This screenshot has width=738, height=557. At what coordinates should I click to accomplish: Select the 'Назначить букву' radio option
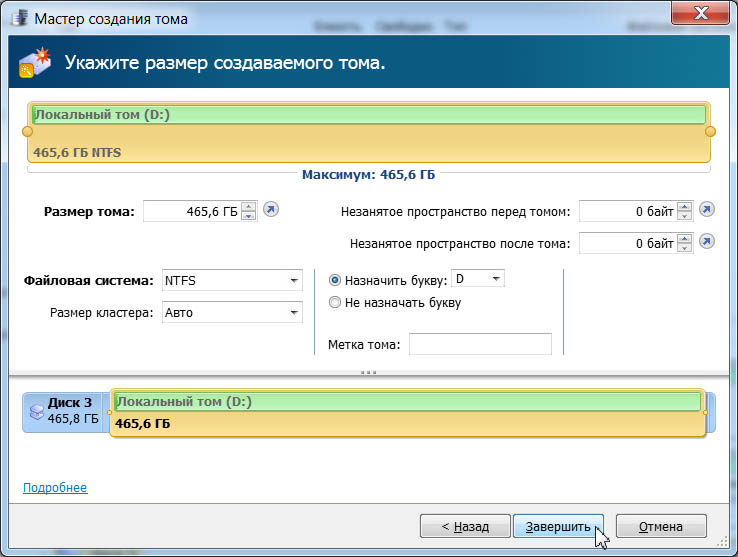point(335,280)
